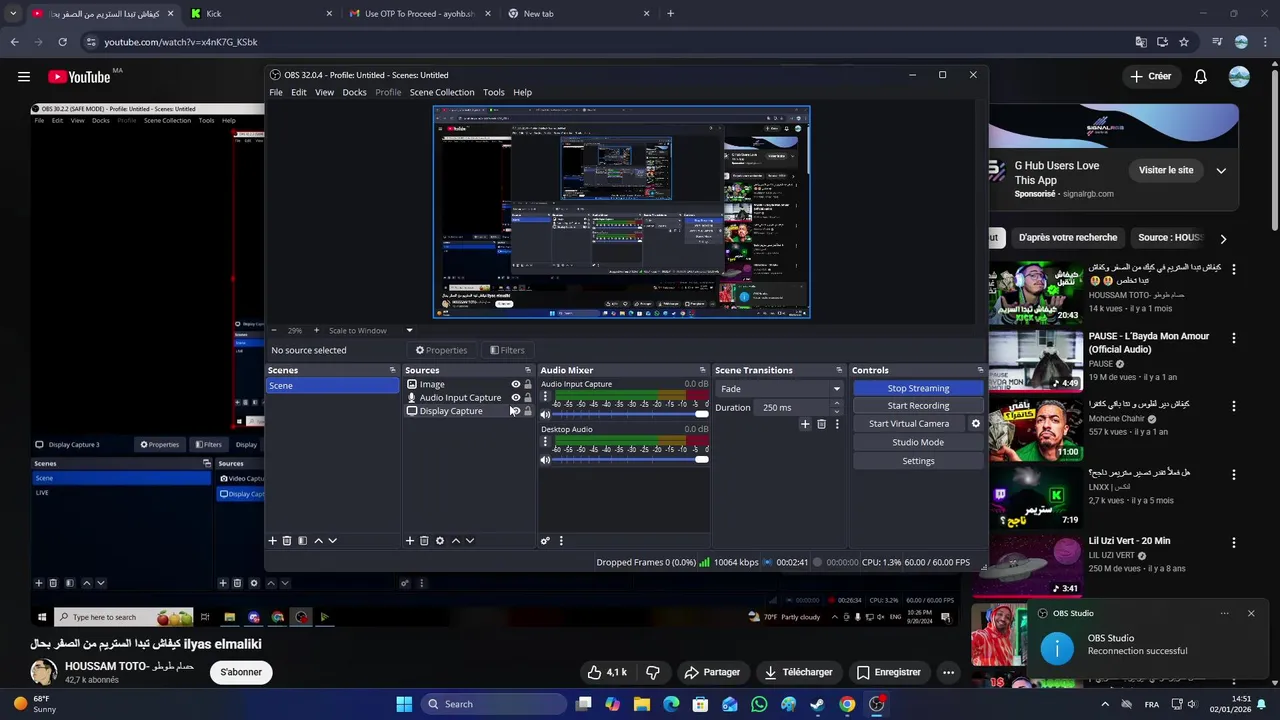1280x720 pixels.
Task: Open OBS notification three-dot options
Action: 1224,613
